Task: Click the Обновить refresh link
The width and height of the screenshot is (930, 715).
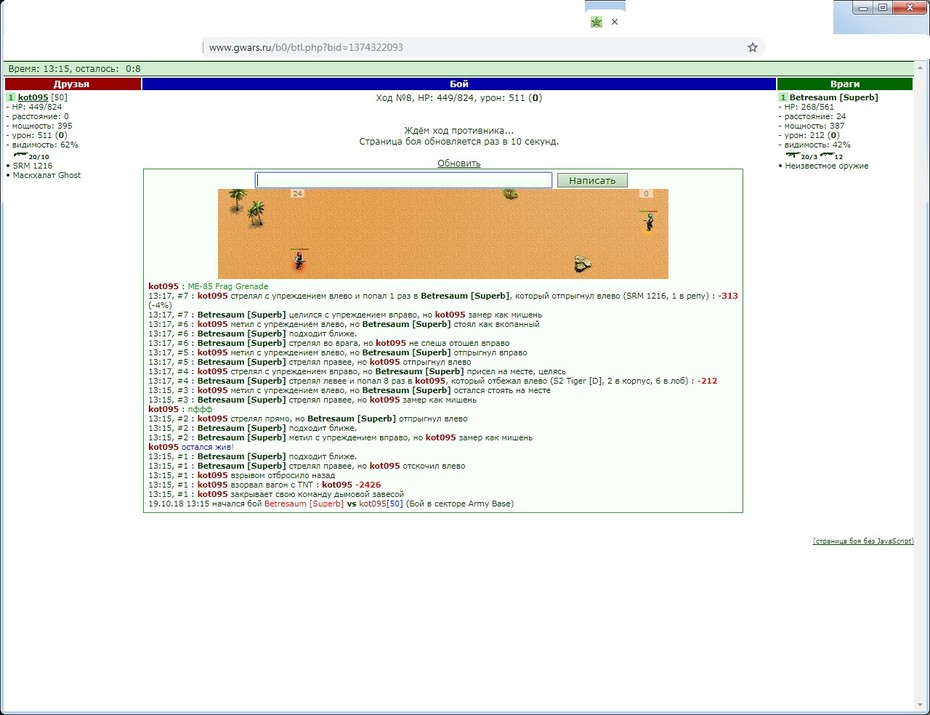Action: click(458, 163)
